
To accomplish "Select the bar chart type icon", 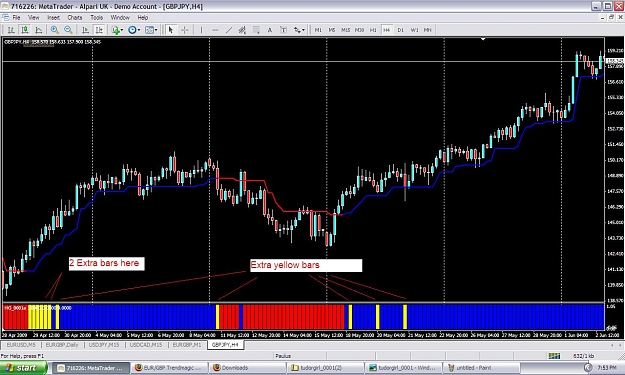I will pos(11,30).
